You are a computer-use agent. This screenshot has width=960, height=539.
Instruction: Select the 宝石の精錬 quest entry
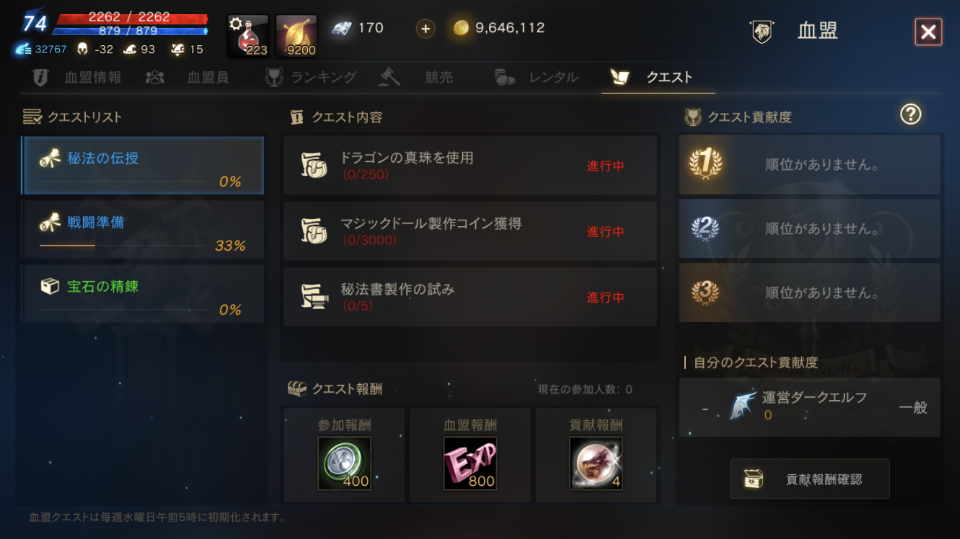[143, 294]
